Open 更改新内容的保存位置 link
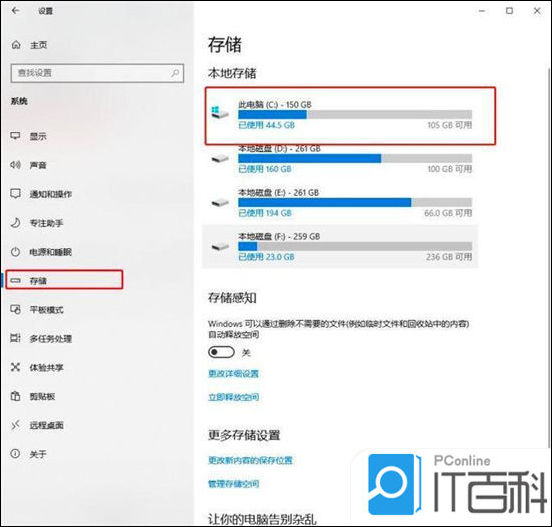 pos(250,460)
